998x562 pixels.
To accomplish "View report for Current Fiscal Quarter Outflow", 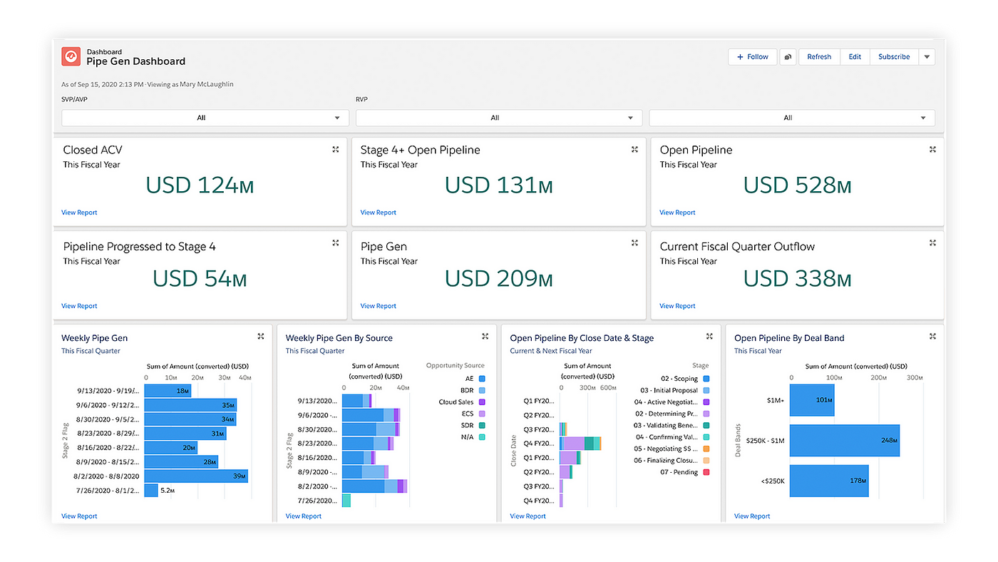I will pos(677,306).
